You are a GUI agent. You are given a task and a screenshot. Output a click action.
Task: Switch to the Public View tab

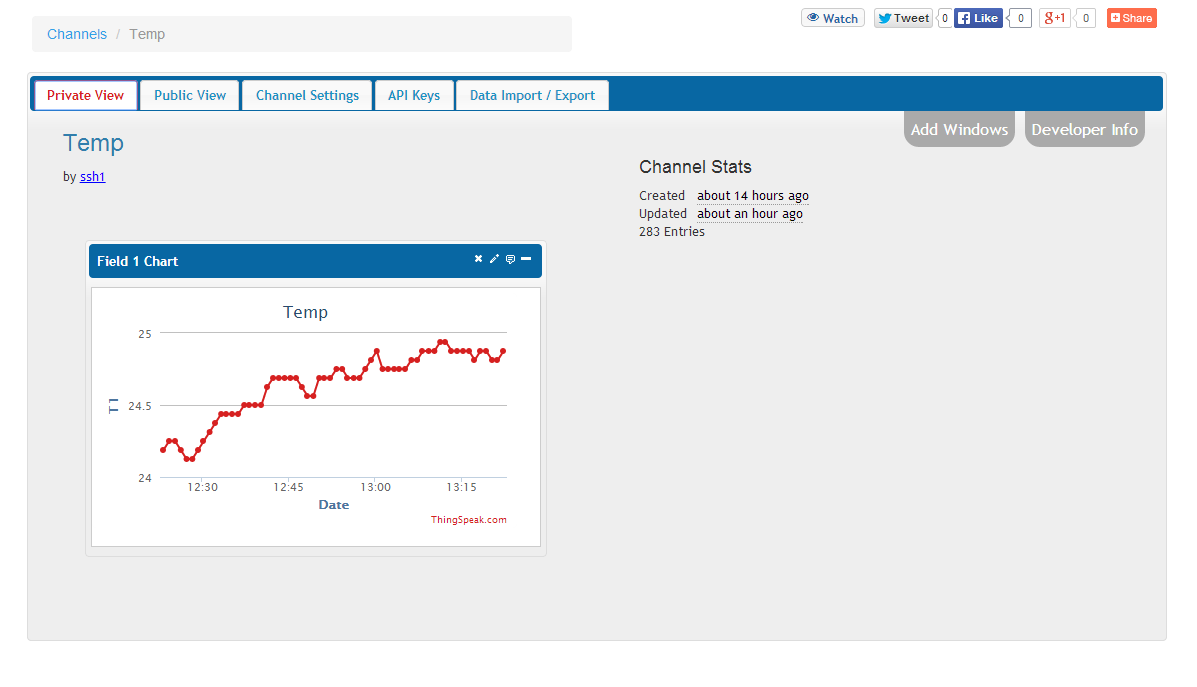(x=190, y=95)
